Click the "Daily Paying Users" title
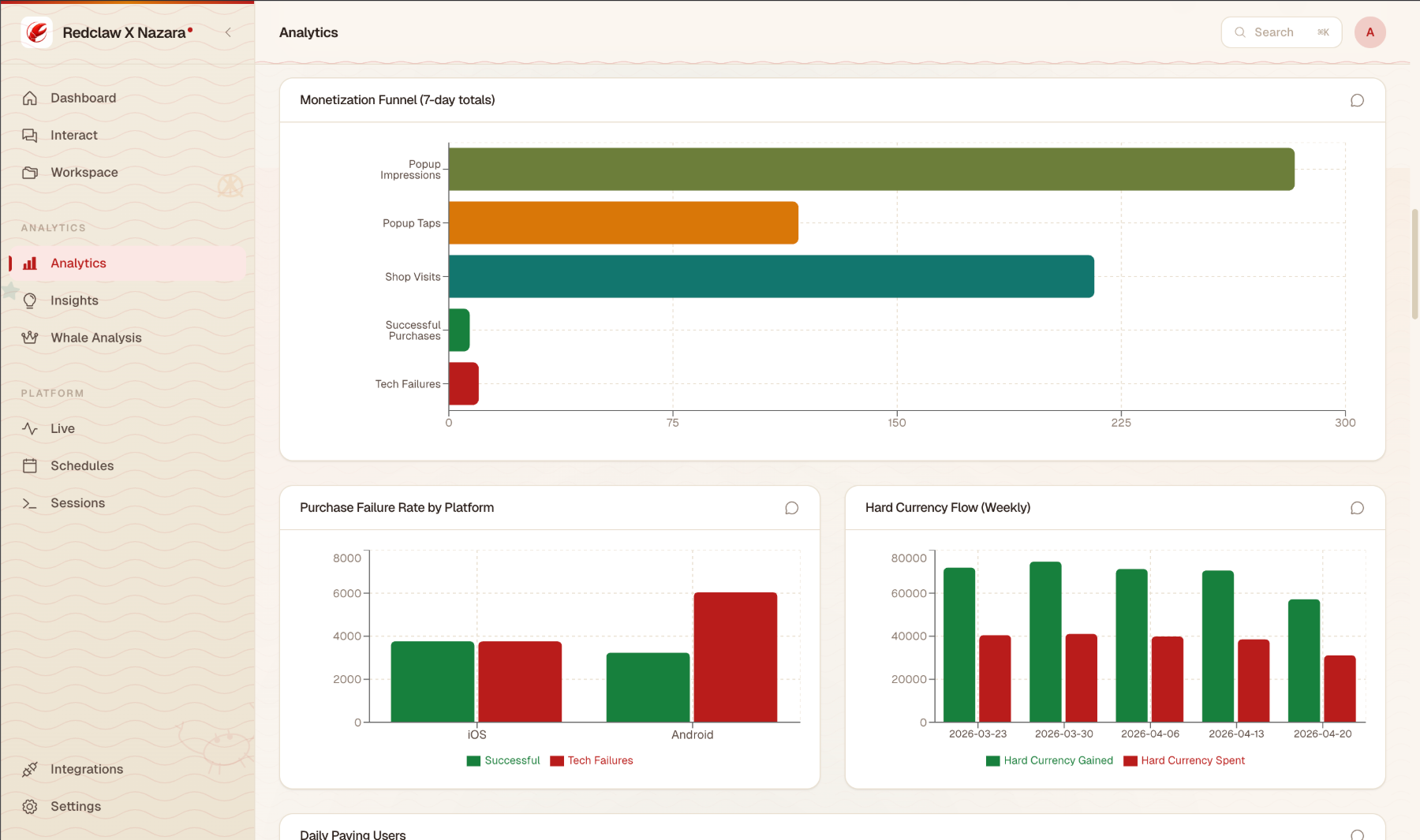The image size is (1420, 840). point(353,834)
